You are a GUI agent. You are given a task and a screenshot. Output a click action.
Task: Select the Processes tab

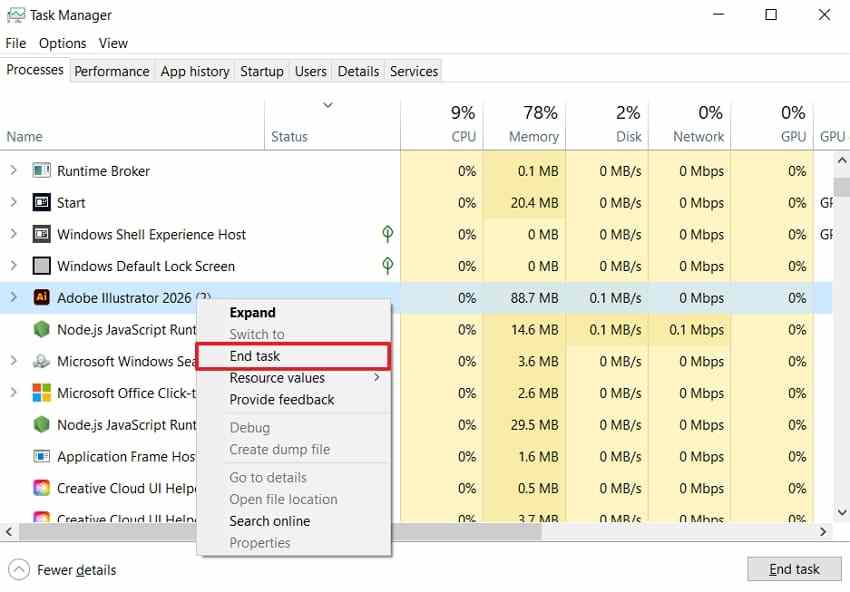coord(35,70)
